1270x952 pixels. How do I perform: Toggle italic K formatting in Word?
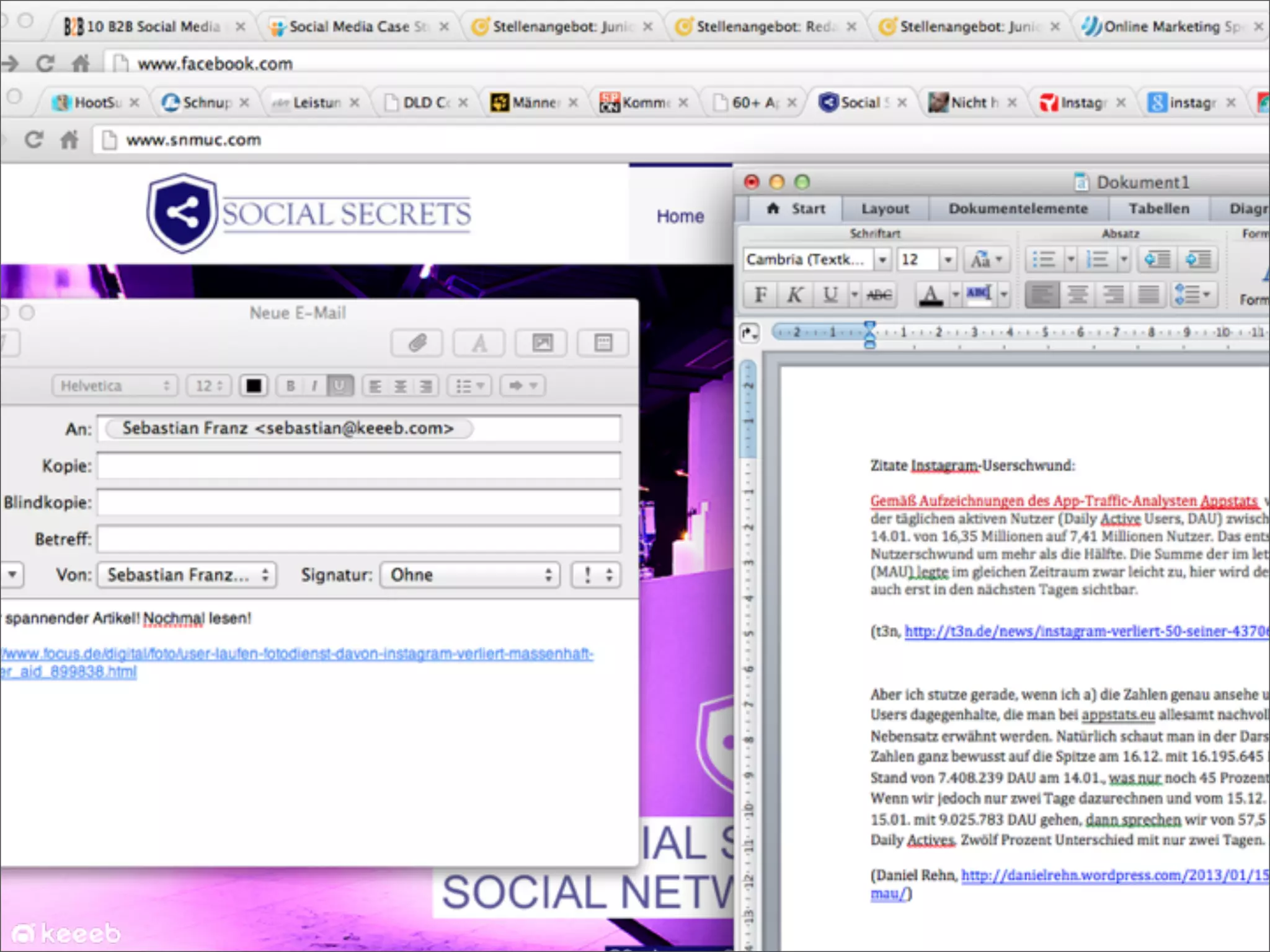tap(795, 294)
